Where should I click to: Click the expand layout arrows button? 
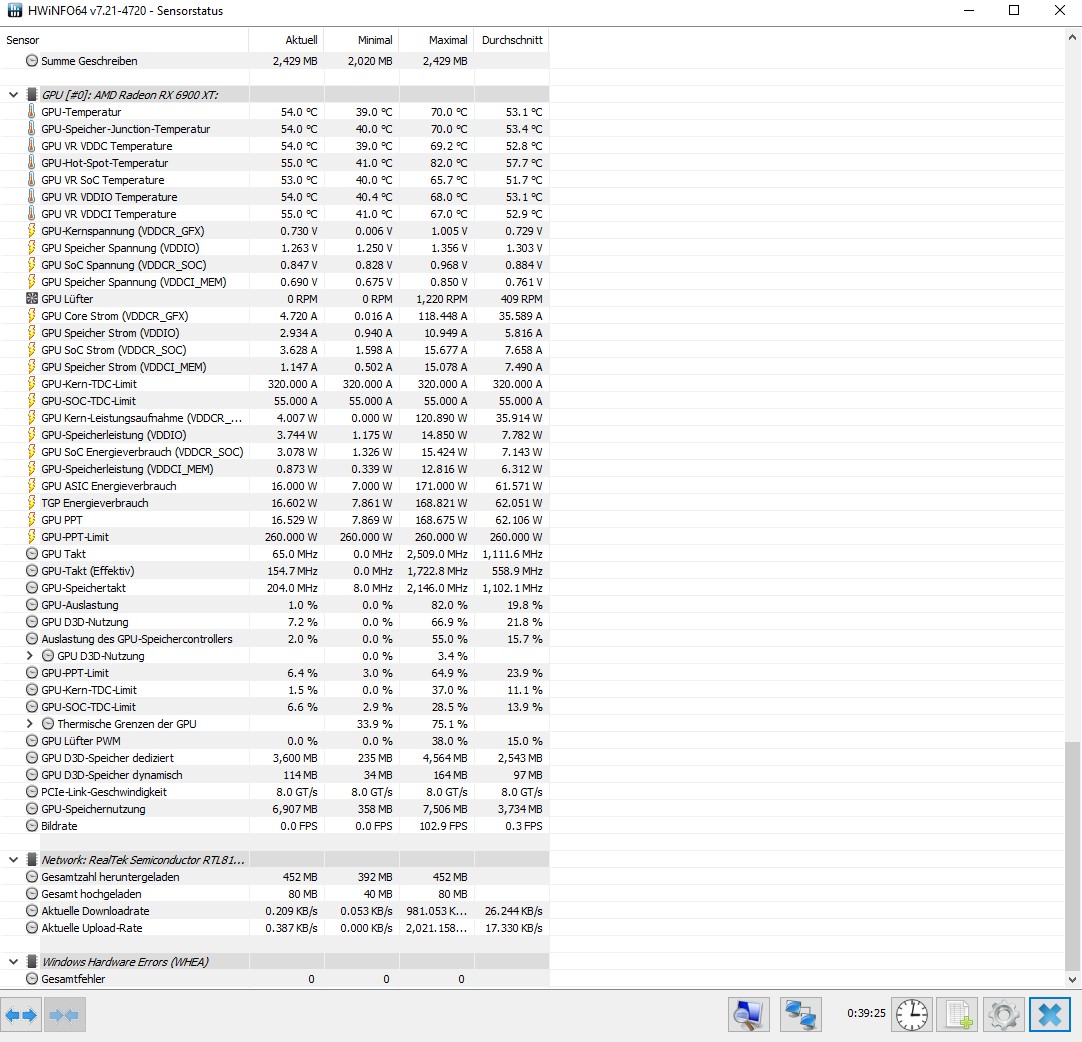click(21, 1014)
